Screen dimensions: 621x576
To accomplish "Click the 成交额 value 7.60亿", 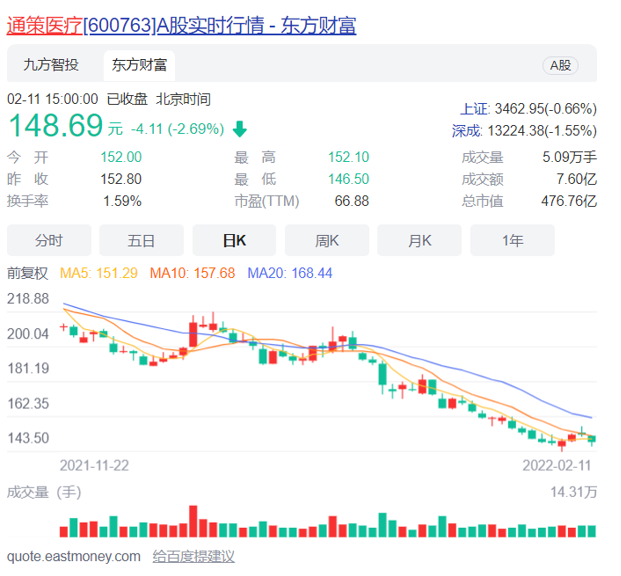I will (x=577, y=179).
